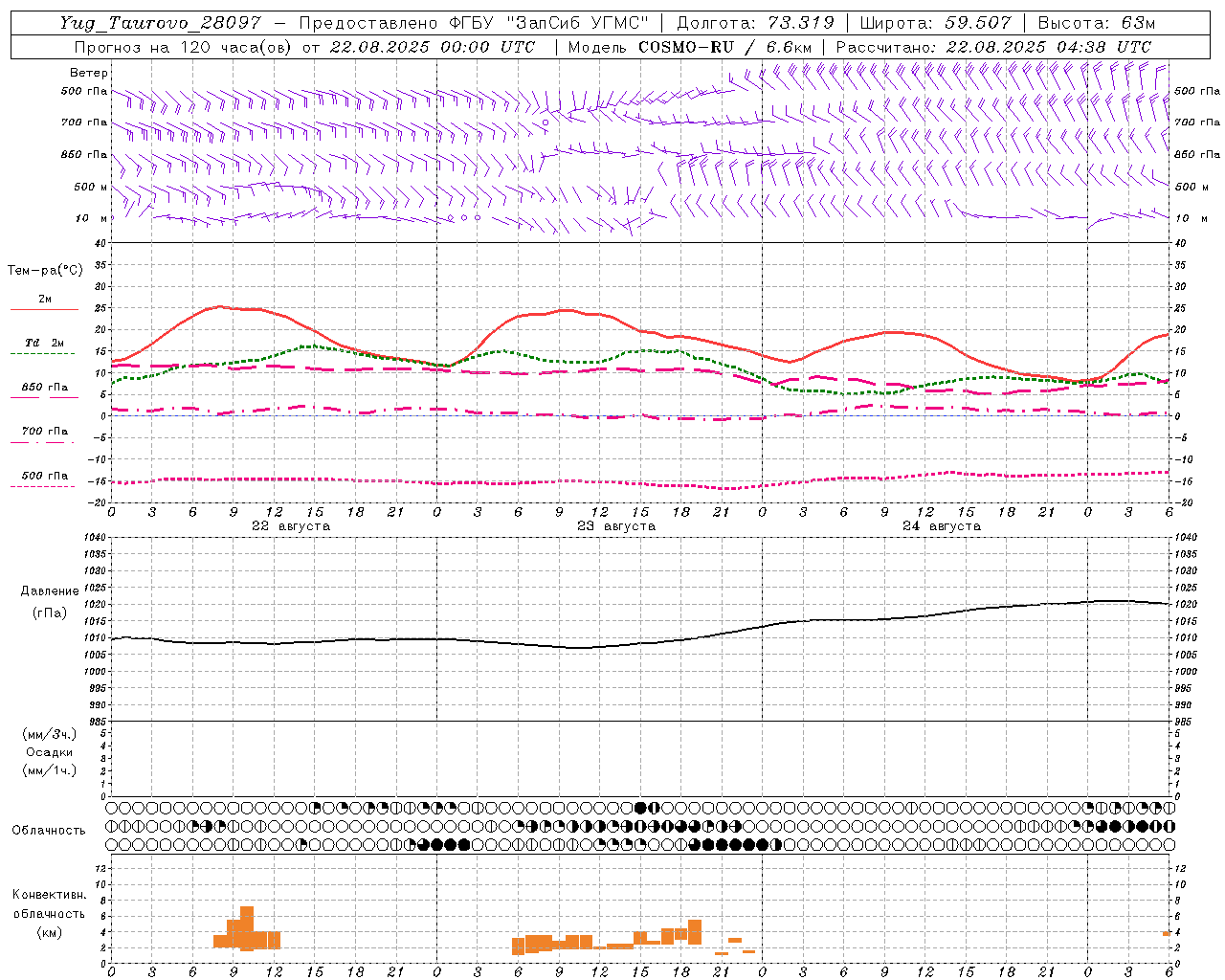The height and width of the screenshot is (980, 1225).
Task: Click the dashed line sample under Td 2м legend
Action: click(42, 354)
